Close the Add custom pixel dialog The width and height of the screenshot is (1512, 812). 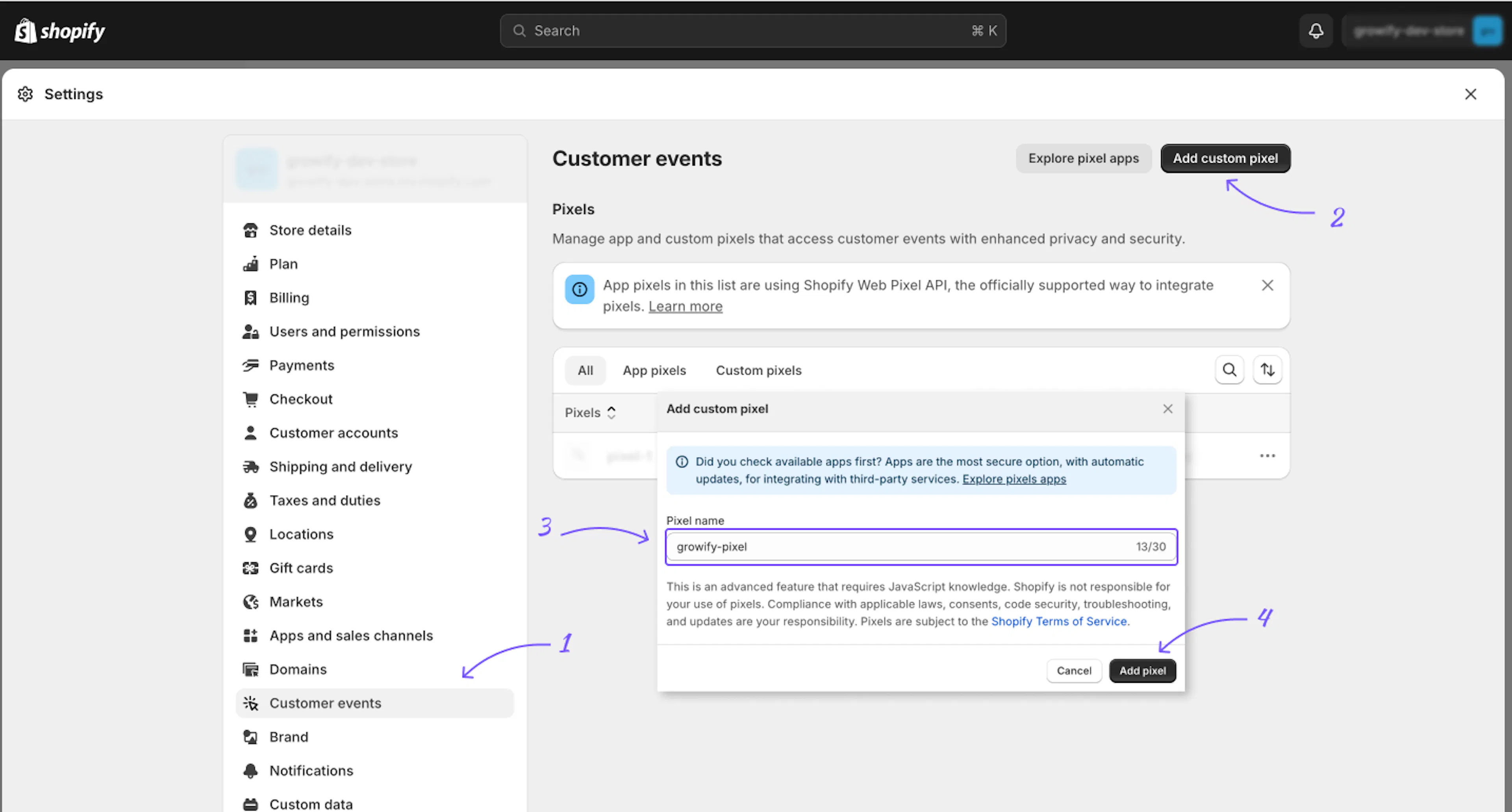tap(1167, 409)
